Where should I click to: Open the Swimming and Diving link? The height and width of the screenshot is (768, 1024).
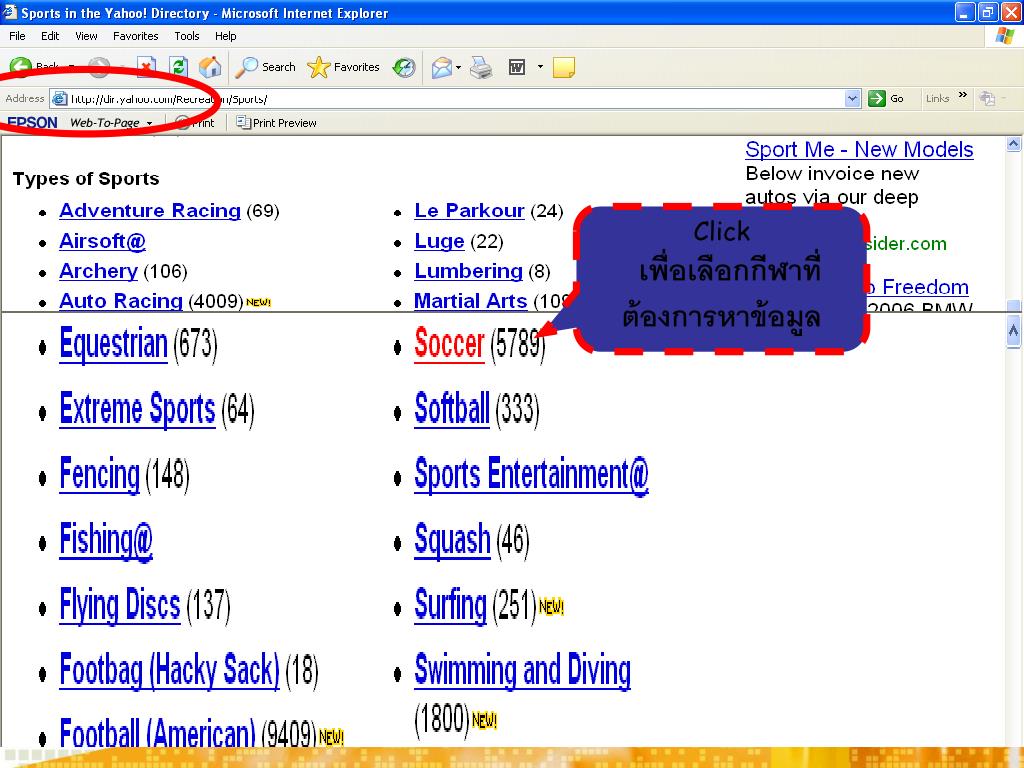(522, 671)
